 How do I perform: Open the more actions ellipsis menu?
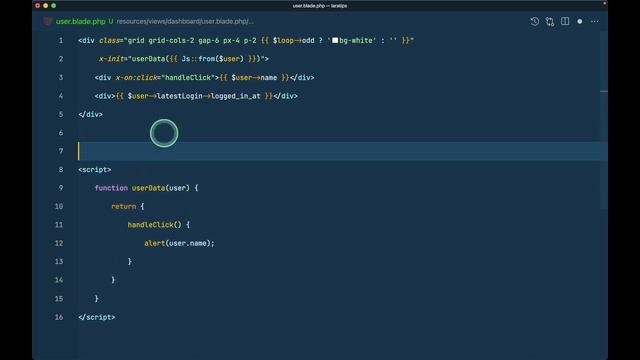(x=595, y=21)
